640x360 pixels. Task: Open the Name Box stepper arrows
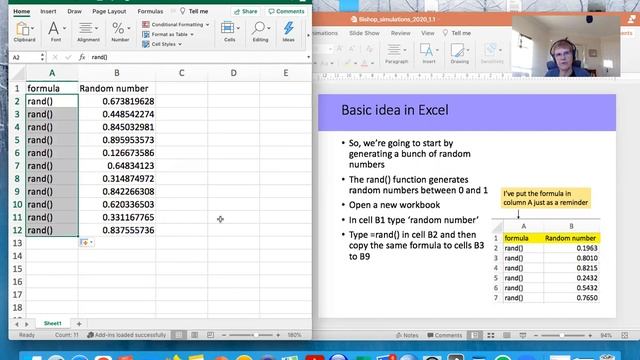pyautogui.click(x=42, y=57)
